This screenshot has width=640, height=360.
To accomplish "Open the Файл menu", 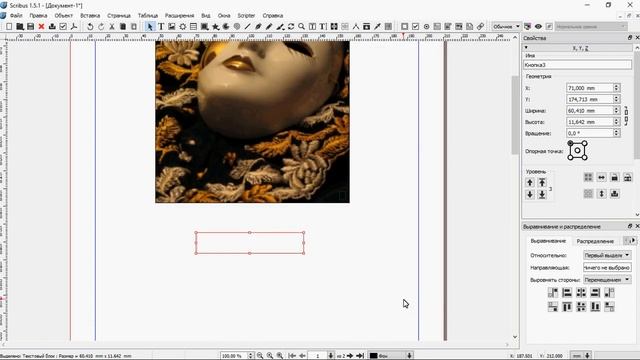I will click(x=16, y=16).
